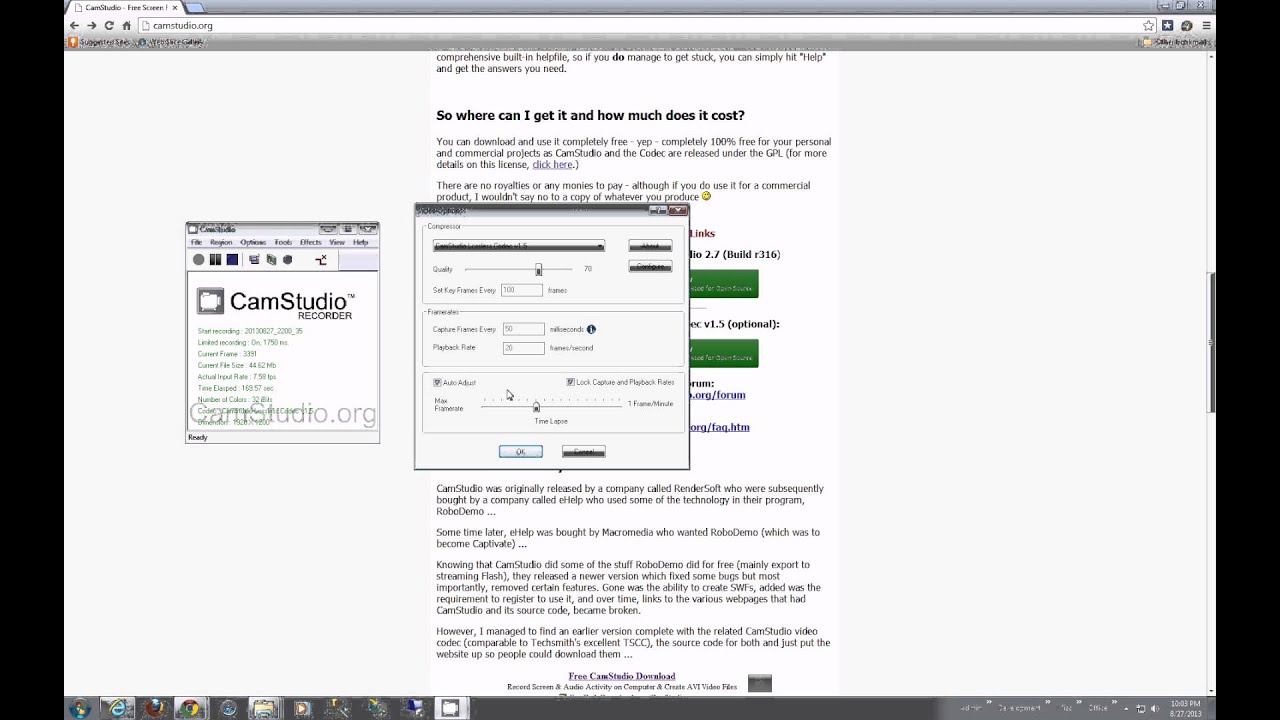1280x720 pixels.
Task: Click the 'Ready' status bar text
Action: (197, 437)
